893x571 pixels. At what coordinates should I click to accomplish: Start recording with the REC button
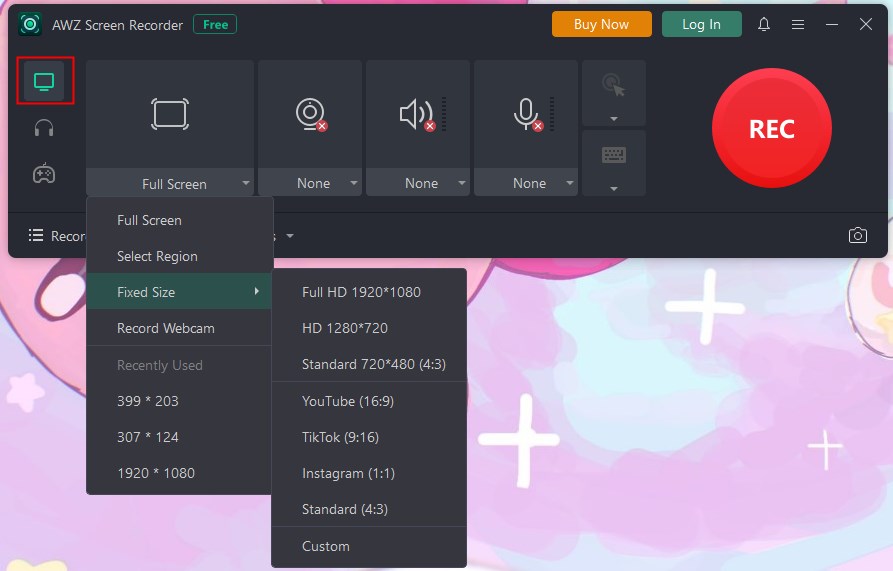(772, 128)
